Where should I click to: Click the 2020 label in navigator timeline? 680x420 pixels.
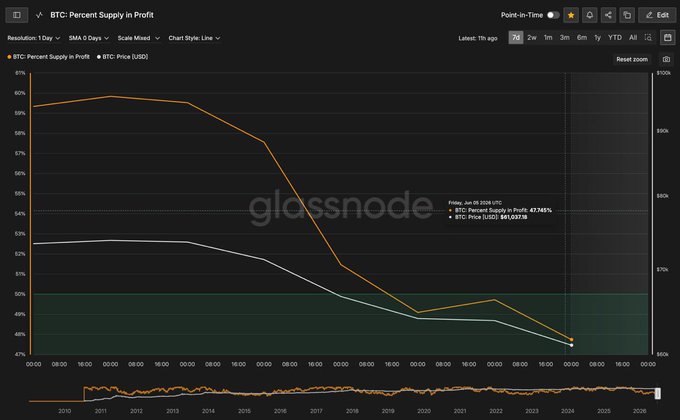424,411
